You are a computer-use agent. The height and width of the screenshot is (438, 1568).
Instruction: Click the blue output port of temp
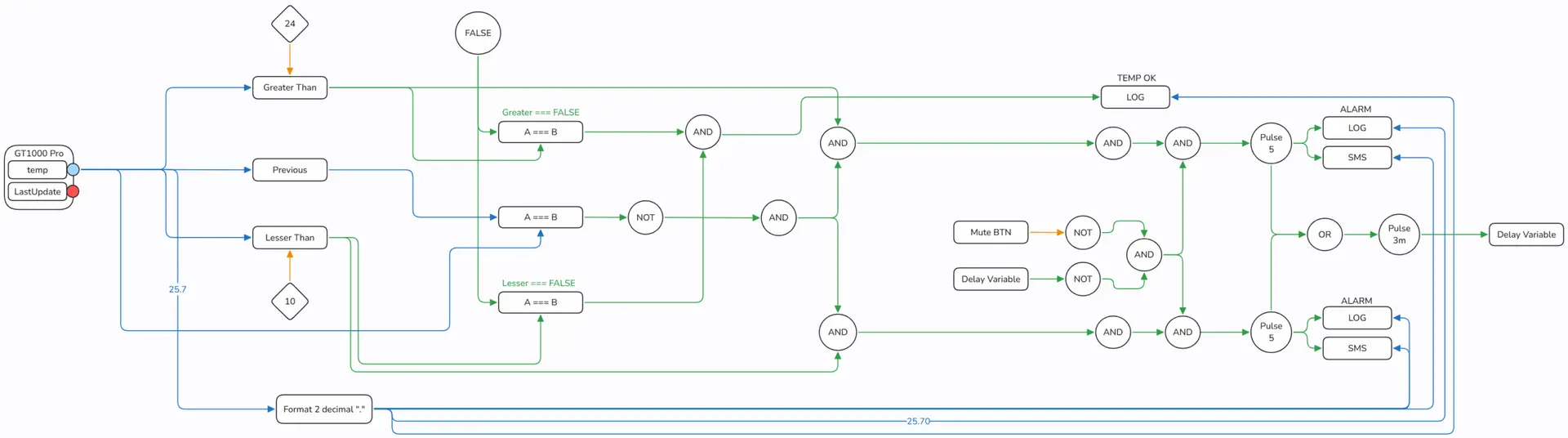73,170
